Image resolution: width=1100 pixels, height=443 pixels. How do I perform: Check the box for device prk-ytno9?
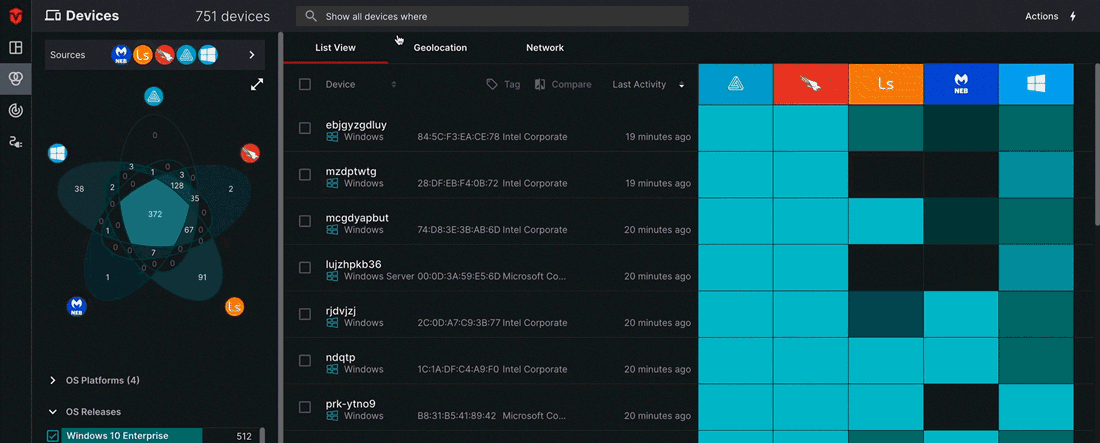(304, 406)
